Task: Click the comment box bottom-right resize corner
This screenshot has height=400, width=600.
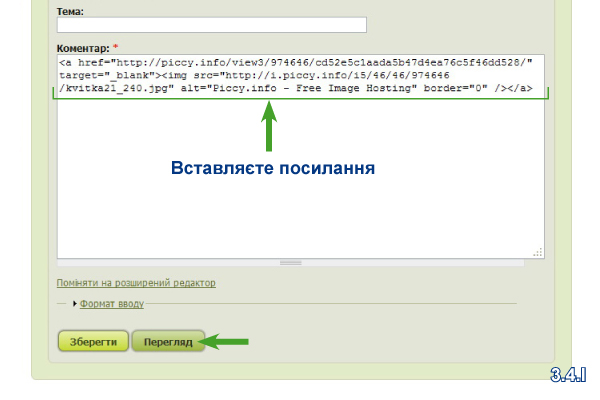Action: pyautogui.click(x=540, y=254)
